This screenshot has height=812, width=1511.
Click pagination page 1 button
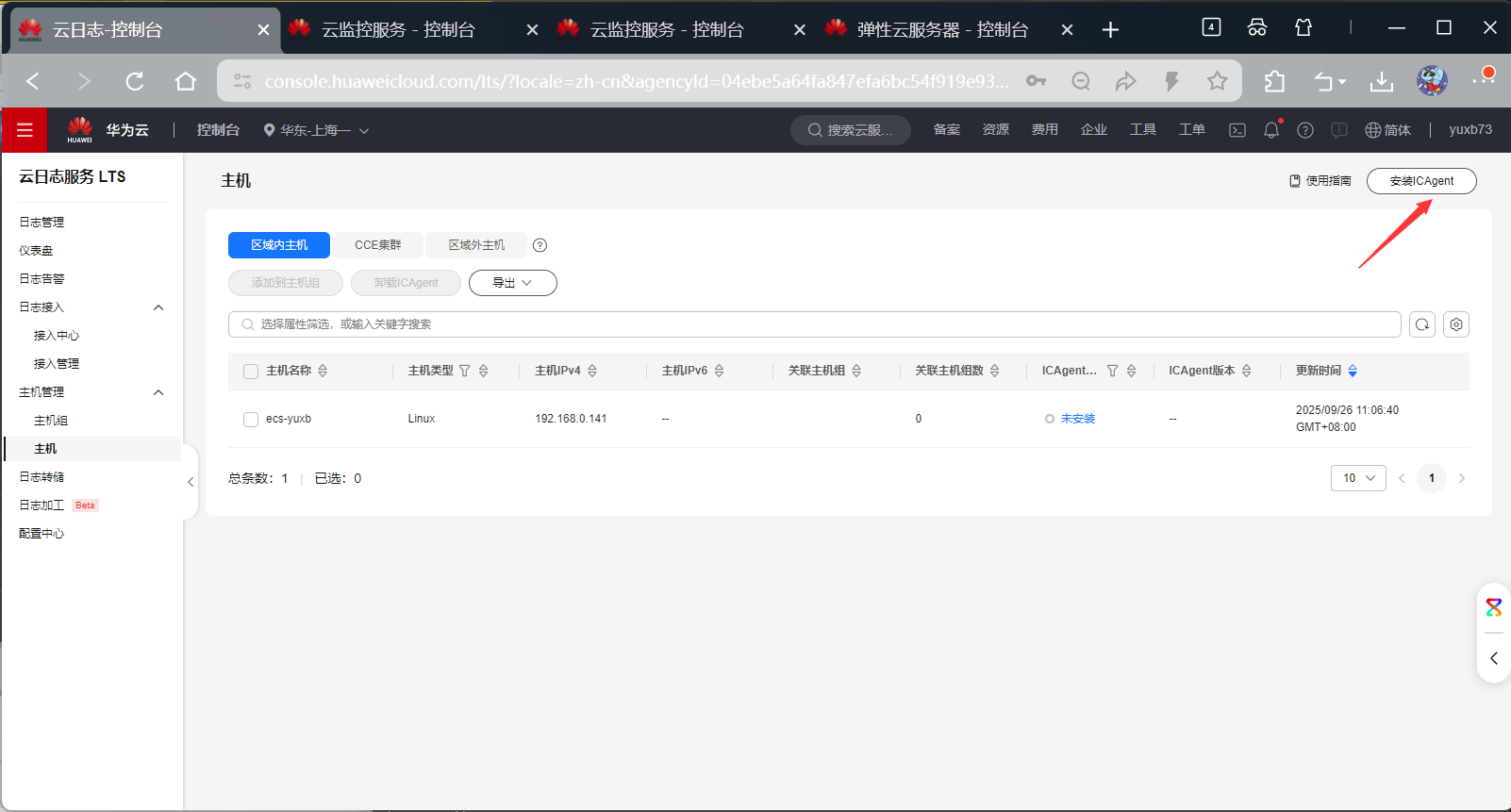1432,478
